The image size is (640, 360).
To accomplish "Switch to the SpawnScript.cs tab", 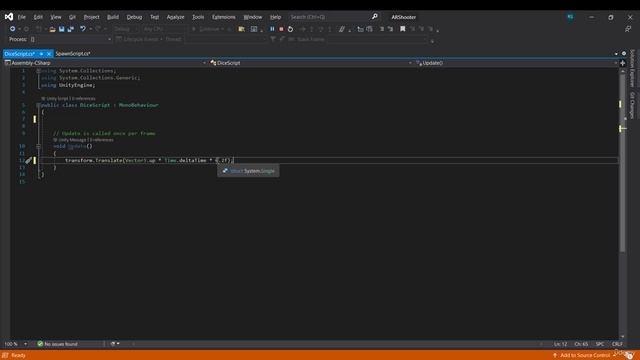I will (73, 53).
